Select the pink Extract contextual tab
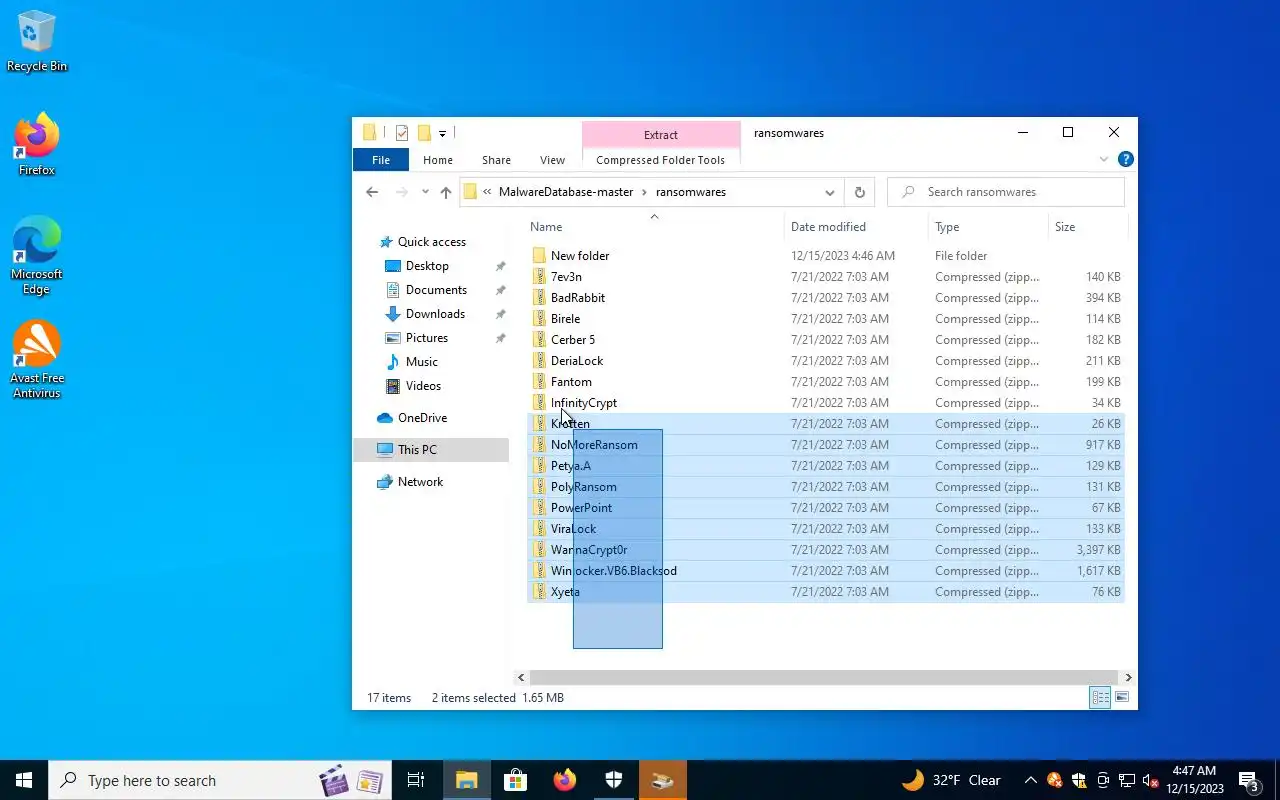 [x=661, y=135]
